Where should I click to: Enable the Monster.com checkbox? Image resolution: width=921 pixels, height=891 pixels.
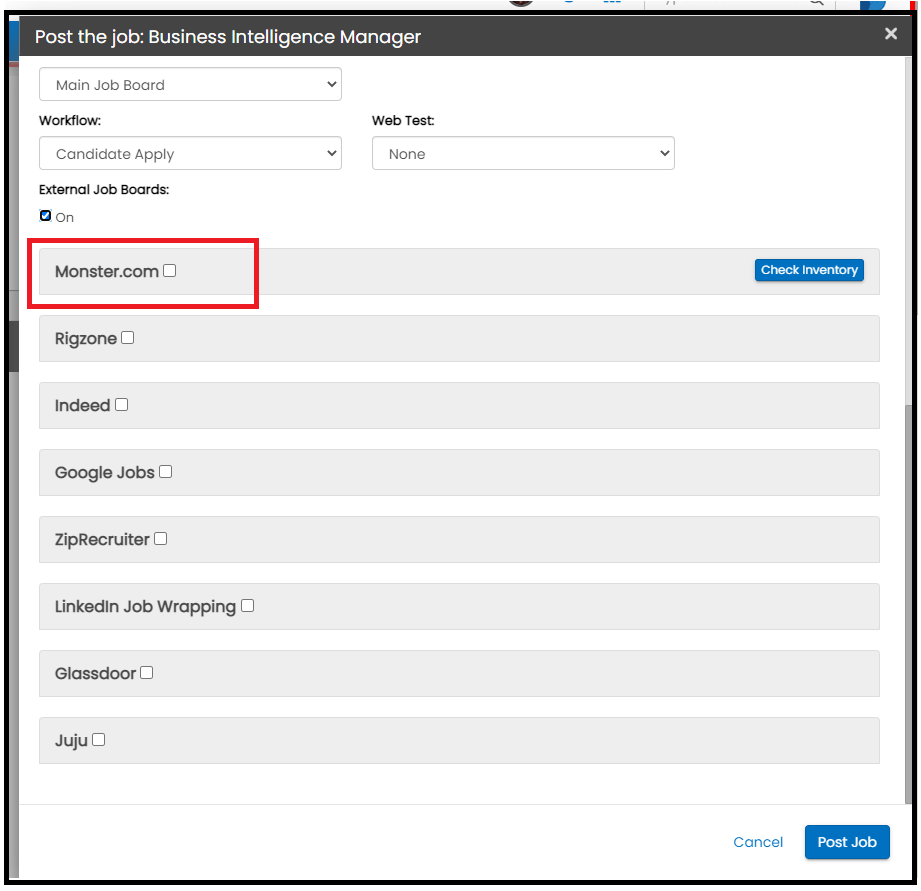coord(170,270)
